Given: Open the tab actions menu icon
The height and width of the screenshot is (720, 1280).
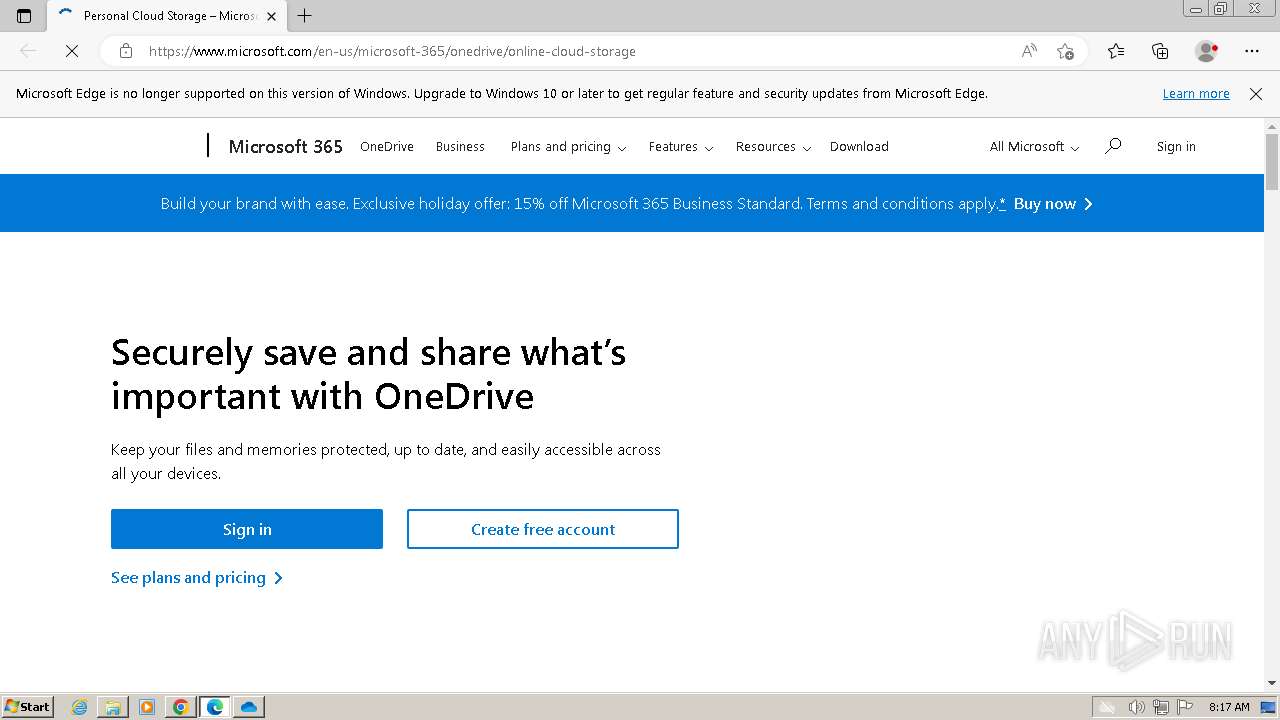Looking at the screenshot, I should [x=24, y=16].
